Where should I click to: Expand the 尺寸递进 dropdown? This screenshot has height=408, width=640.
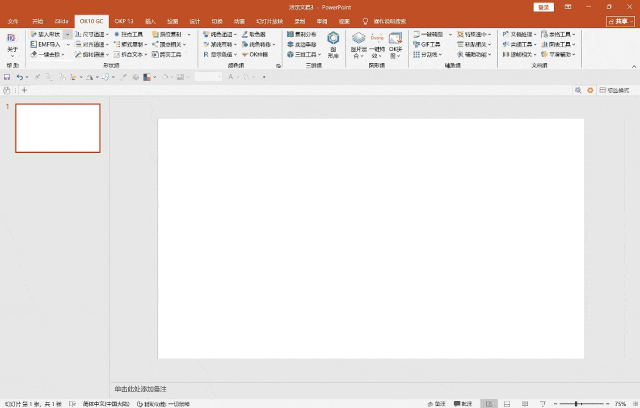pyautogui.click(x=107, y=34)
